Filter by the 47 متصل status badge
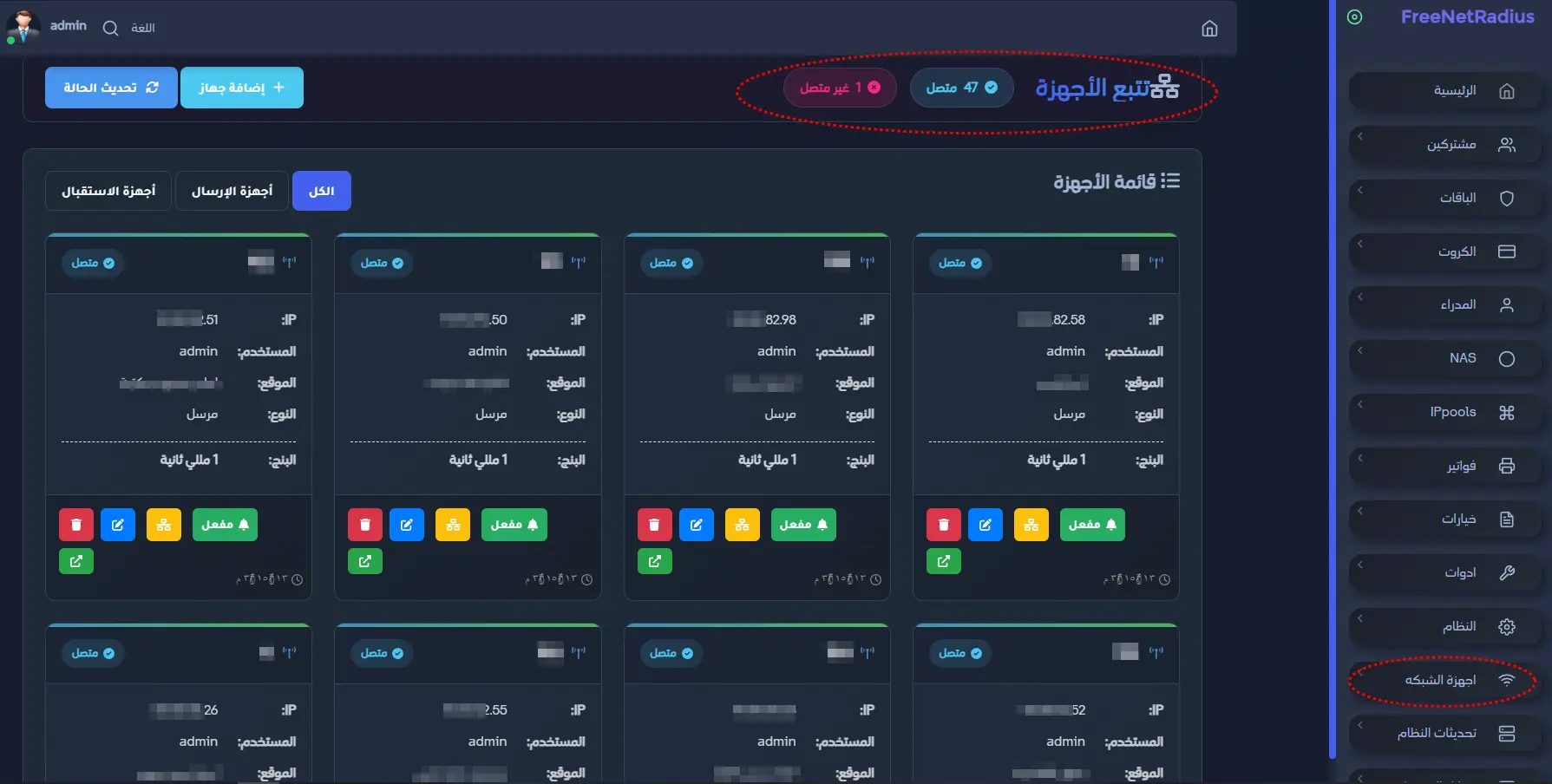The image size is (1552, 784). [961, 87]
